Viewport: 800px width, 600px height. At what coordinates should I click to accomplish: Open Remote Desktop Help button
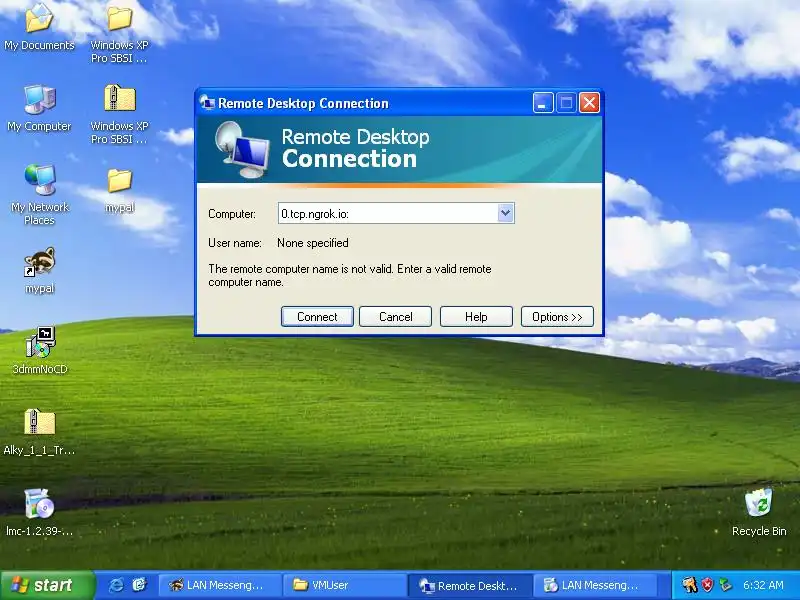476,316
